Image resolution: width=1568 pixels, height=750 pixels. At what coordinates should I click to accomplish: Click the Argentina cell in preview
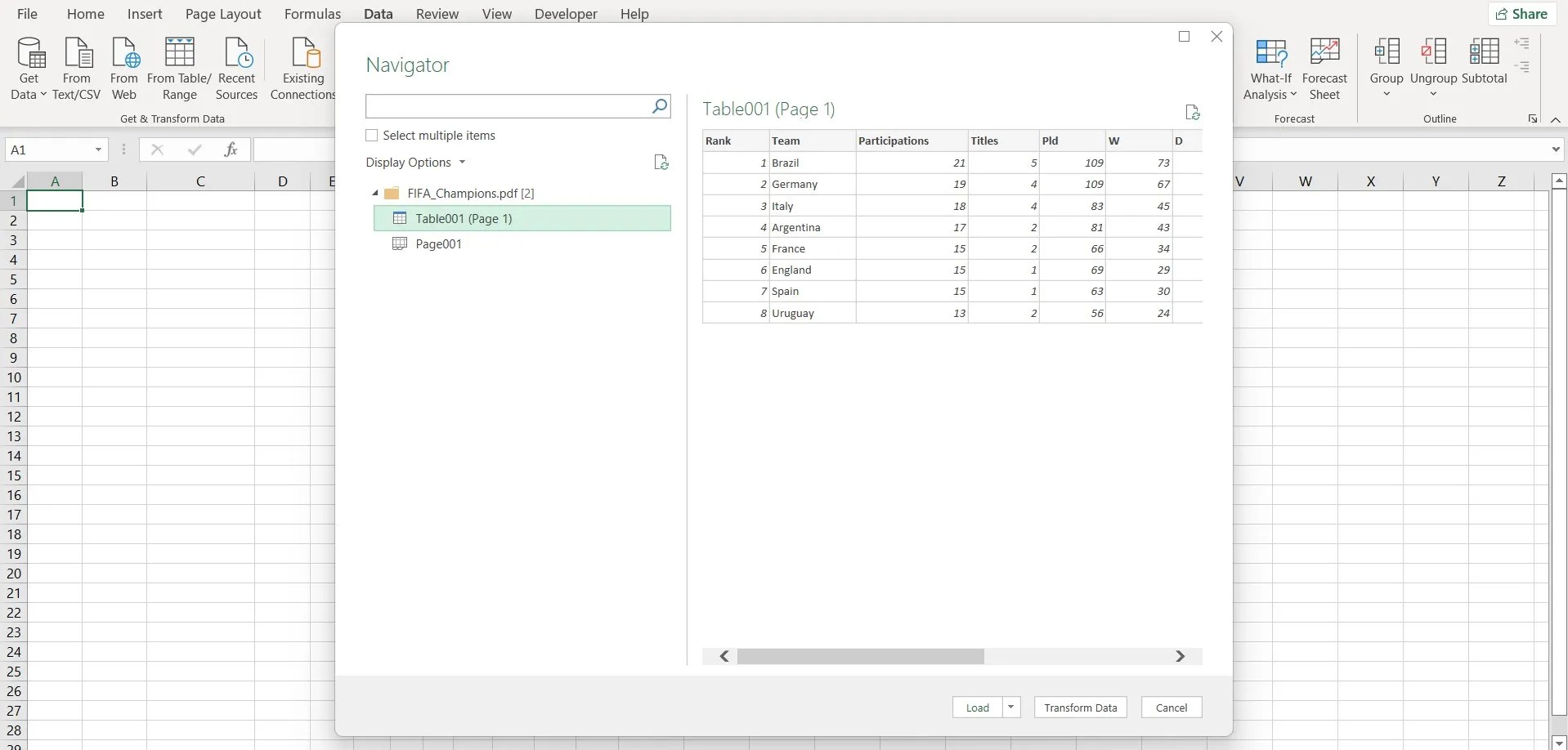coord(812,227)
